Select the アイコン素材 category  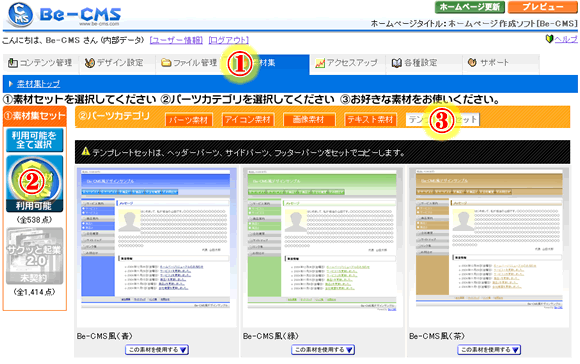[248, 120]
